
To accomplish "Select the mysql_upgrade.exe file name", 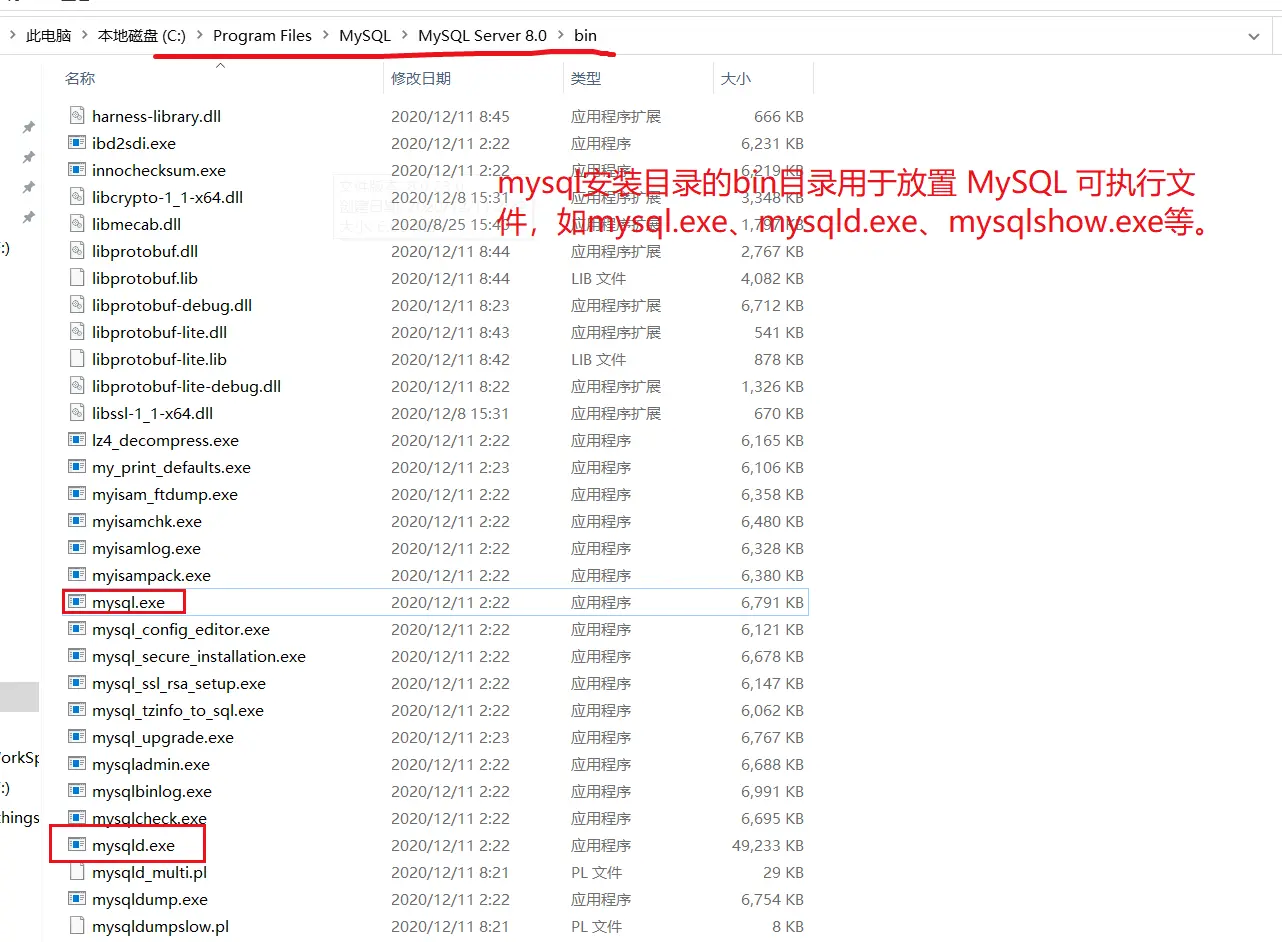I will 163,737.
